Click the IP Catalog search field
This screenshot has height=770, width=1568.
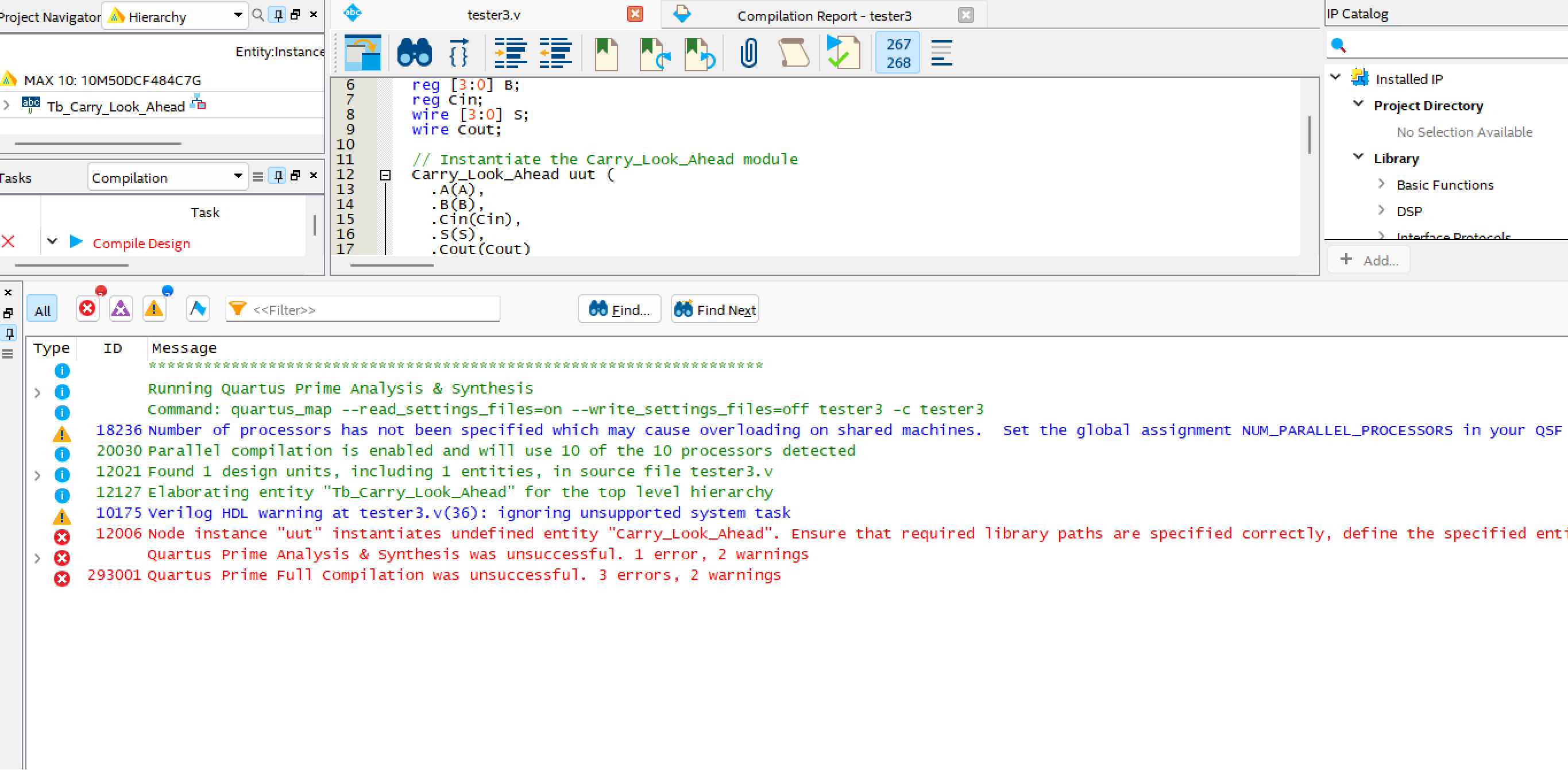tap(1447, 44)
